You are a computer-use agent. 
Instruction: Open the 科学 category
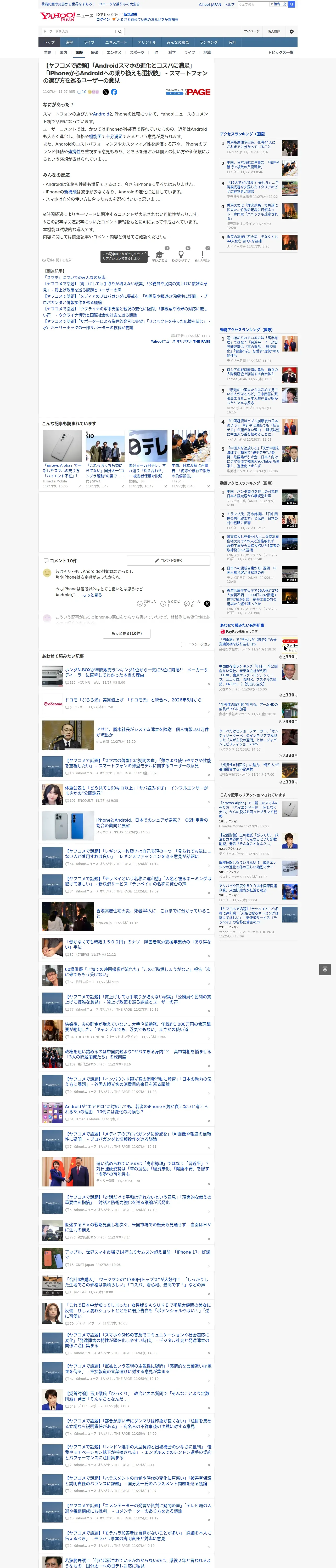click(172, 52)
